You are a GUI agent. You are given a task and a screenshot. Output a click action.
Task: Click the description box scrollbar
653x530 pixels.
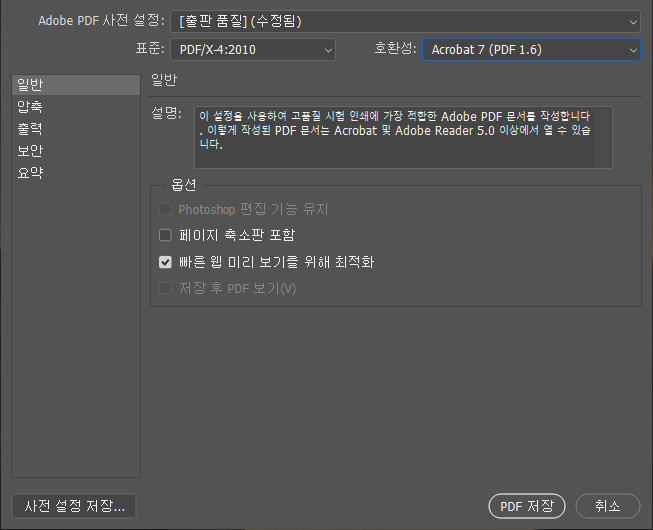click(603, 137)
